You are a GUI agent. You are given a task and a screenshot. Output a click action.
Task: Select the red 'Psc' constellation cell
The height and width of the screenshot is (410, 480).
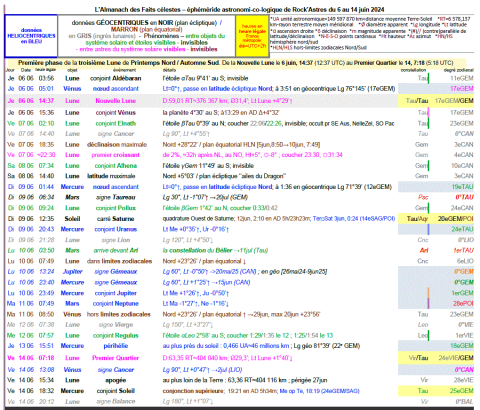click(x=423, y=197)
